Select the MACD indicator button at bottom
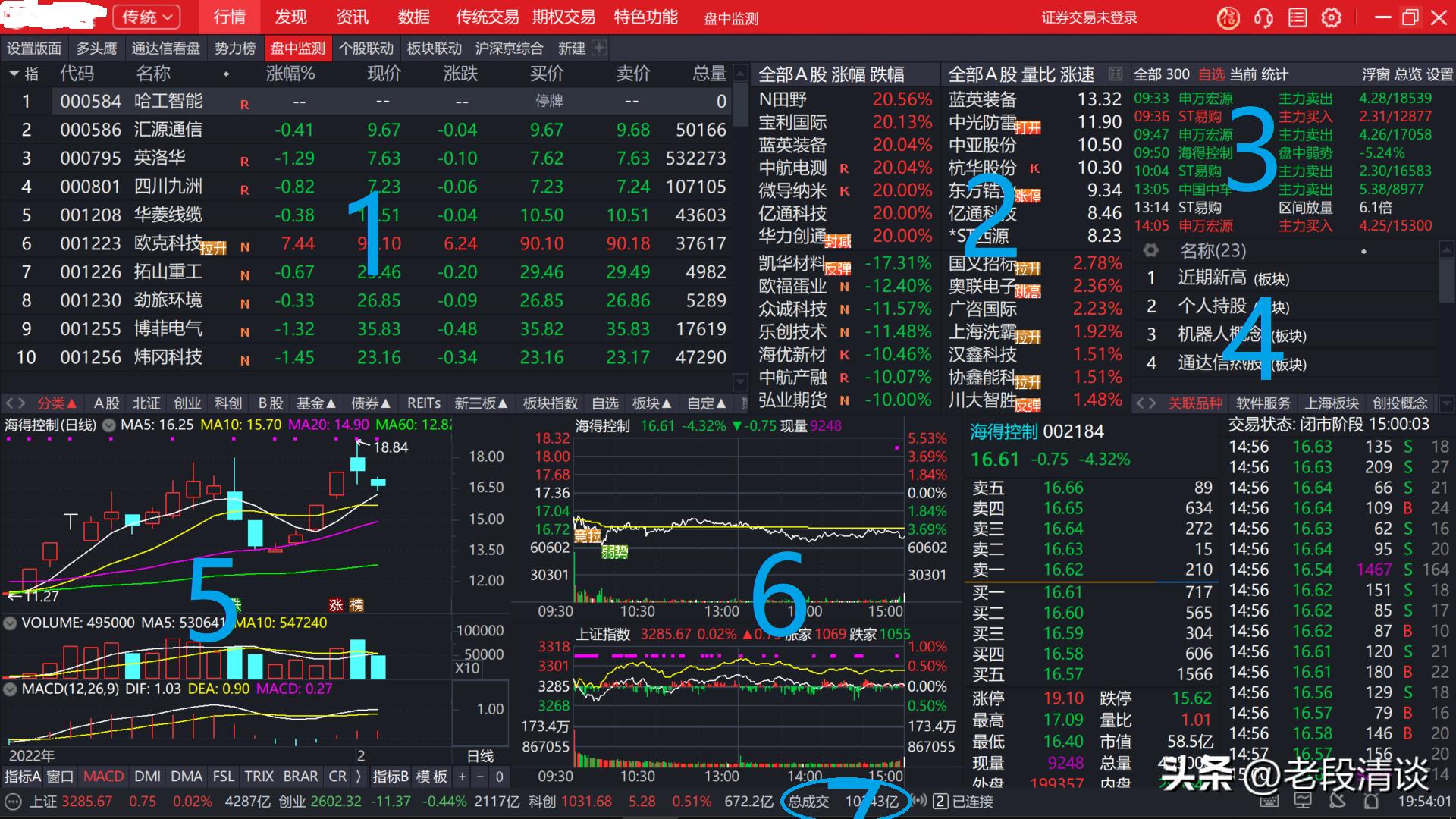This screenshot has height=819, width=1456. tap(103, 776)
